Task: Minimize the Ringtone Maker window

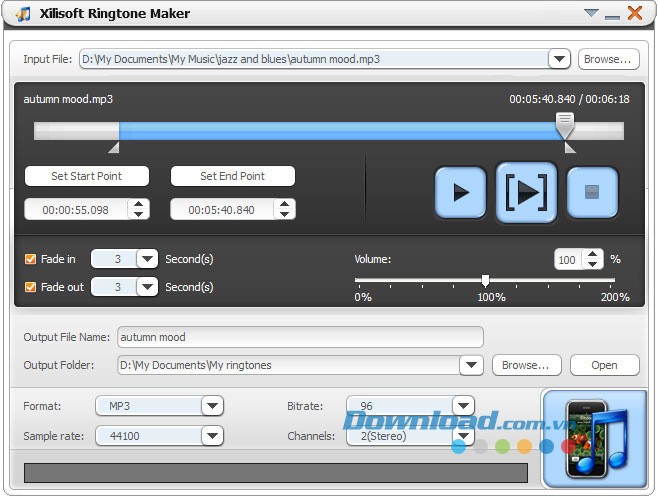Action: coord(612,17)
